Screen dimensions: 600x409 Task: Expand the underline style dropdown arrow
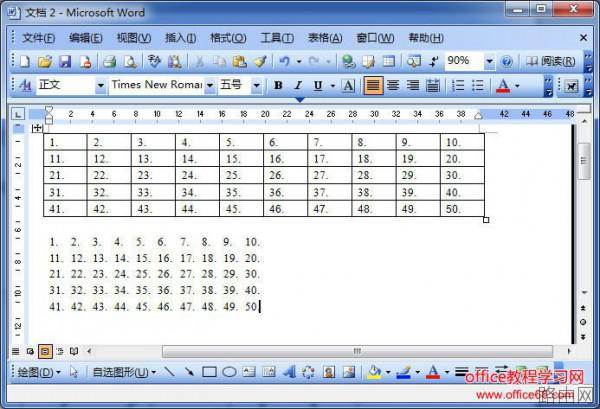[332, 85]
